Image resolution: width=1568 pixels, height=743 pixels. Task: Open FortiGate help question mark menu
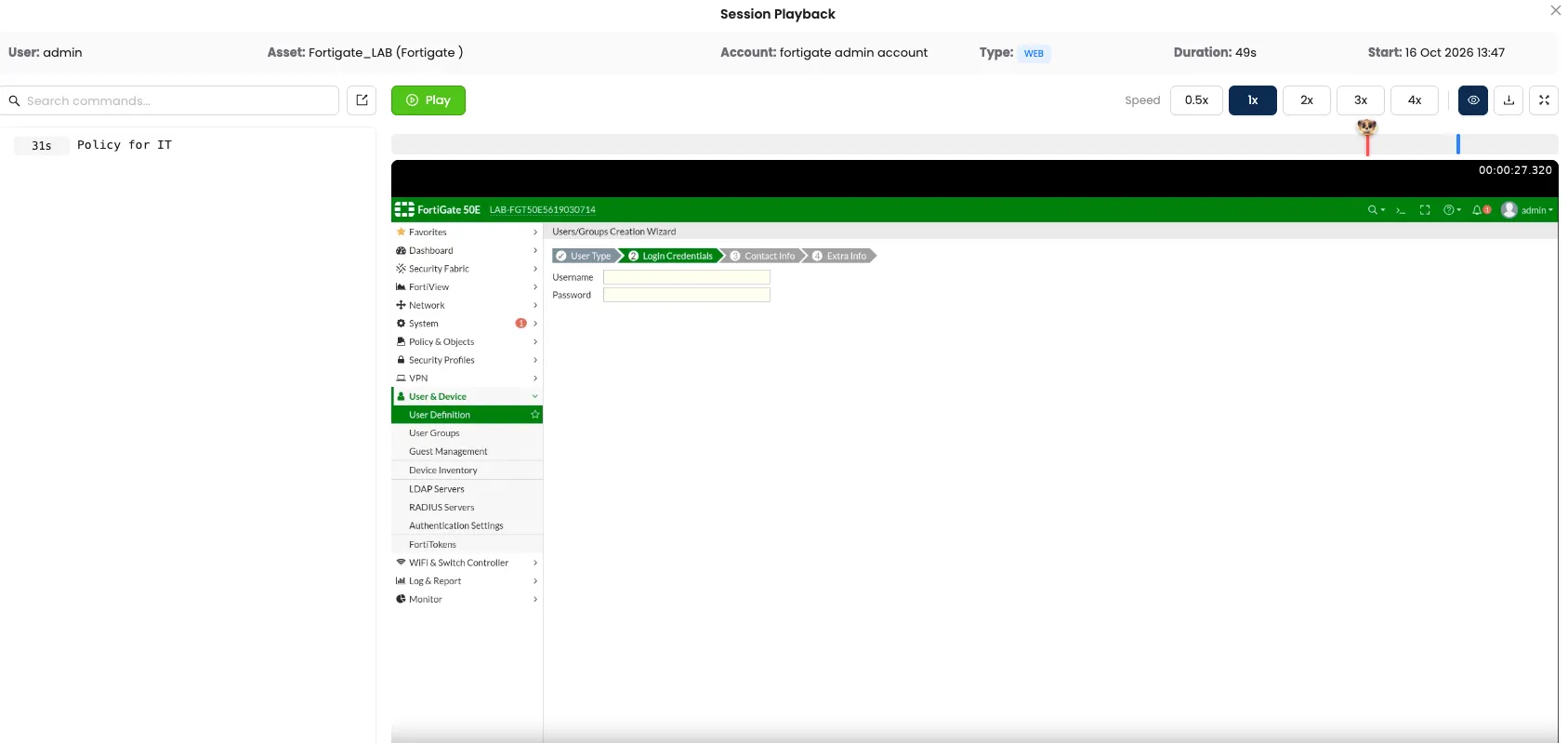(x=1452, y=210)
